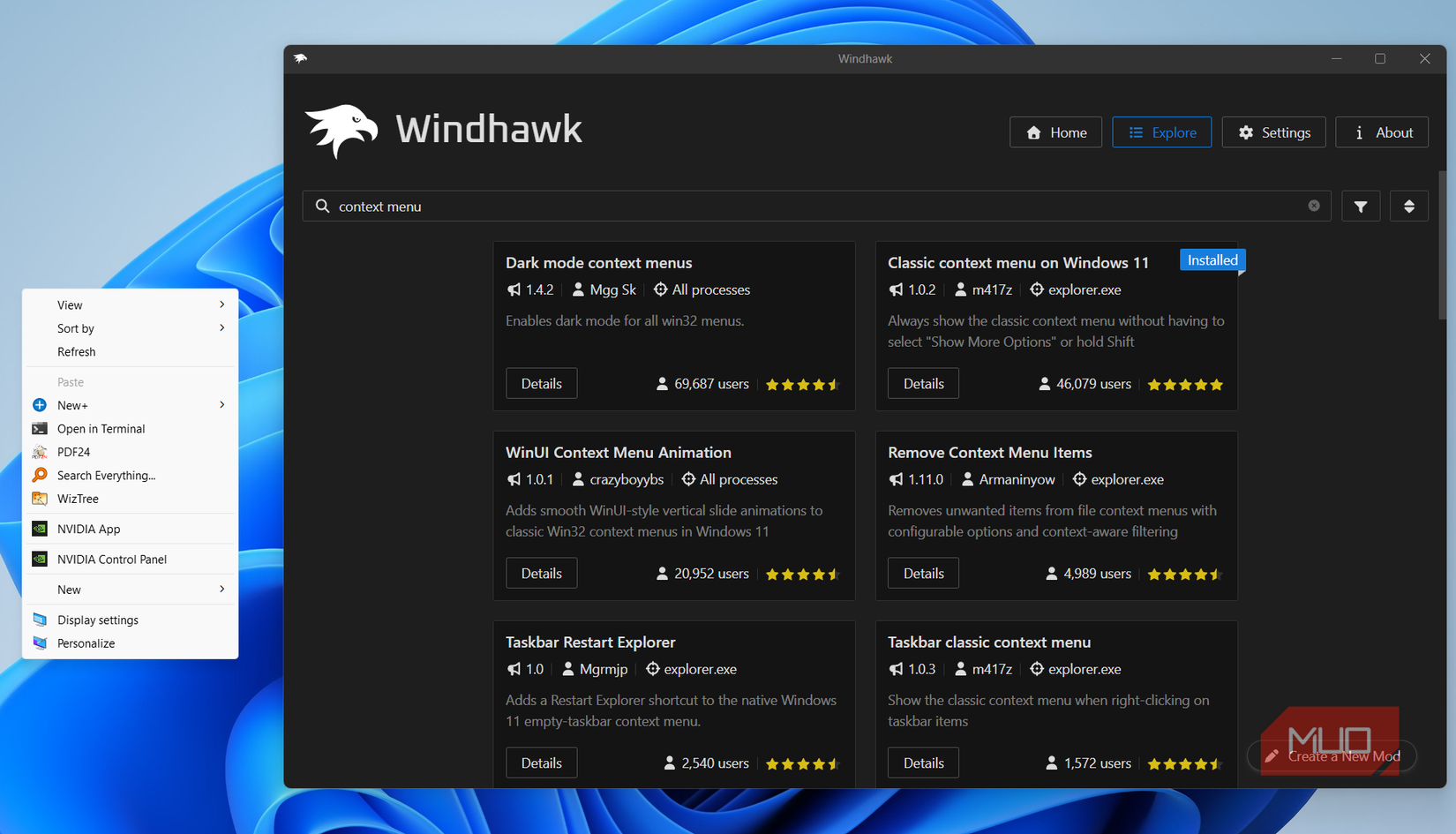Click the Windhawk title bar app icon
Image resolution: width=1456 pixels, height=834 pixels.
(x=301, y=58)
